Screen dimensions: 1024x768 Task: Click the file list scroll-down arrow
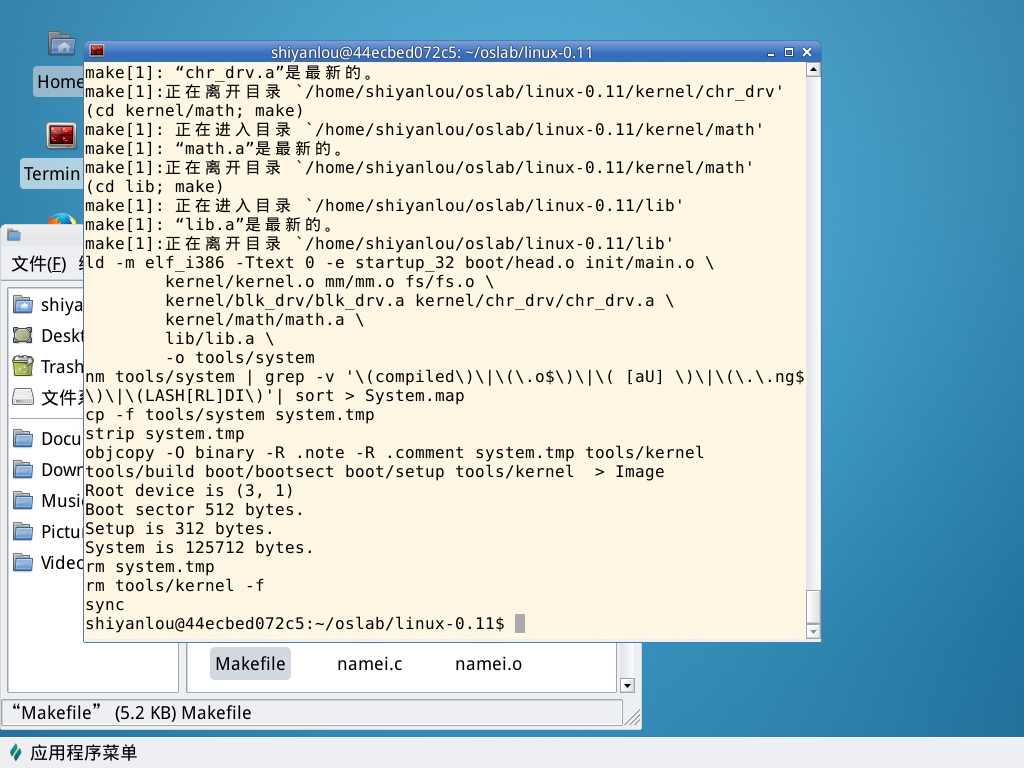[x=627, y=685]
